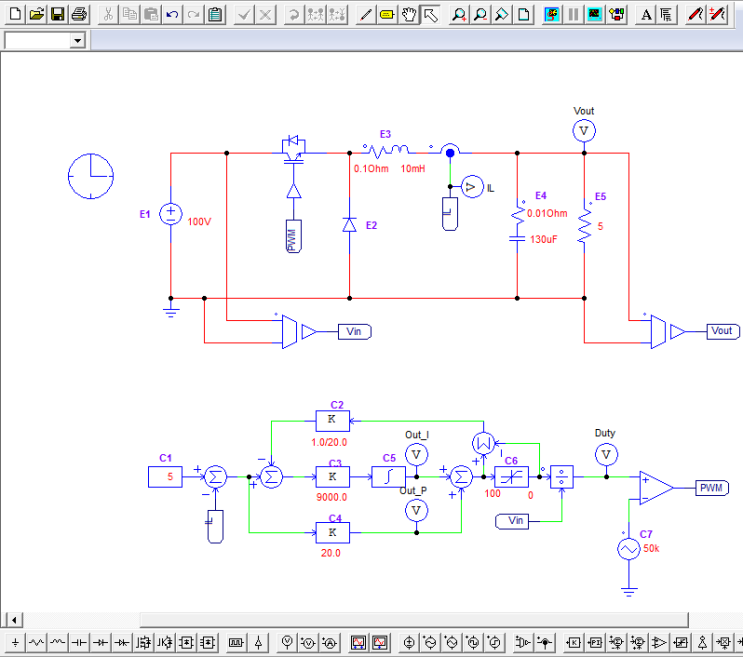
Task: Click the lined list icon beside the A tool
Action: (x=667, y=15)
